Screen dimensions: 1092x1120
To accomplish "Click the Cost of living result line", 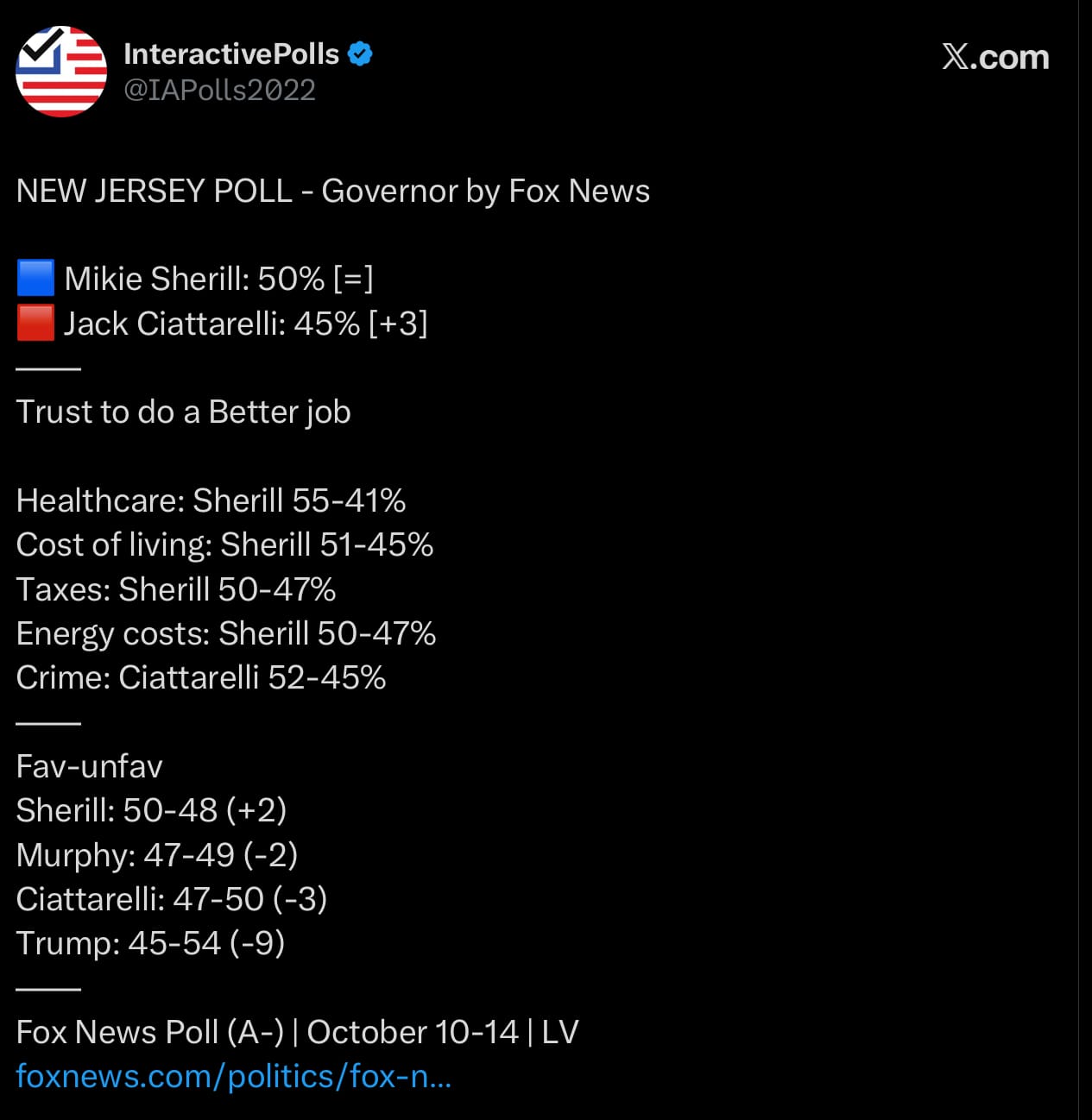I will point(224,544).
